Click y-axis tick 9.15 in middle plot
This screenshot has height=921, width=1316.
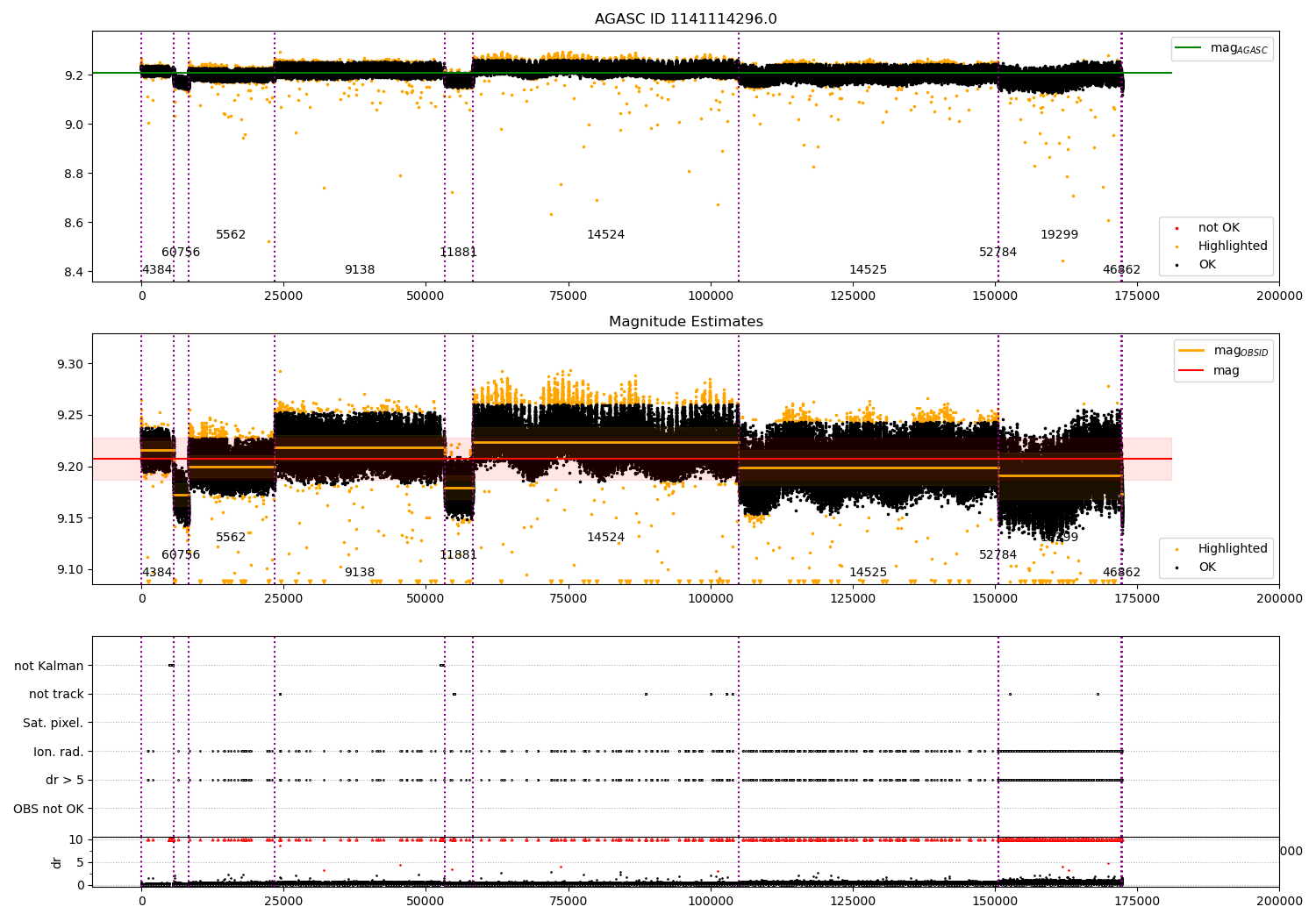pyautogui.click(x=70, y=519)
